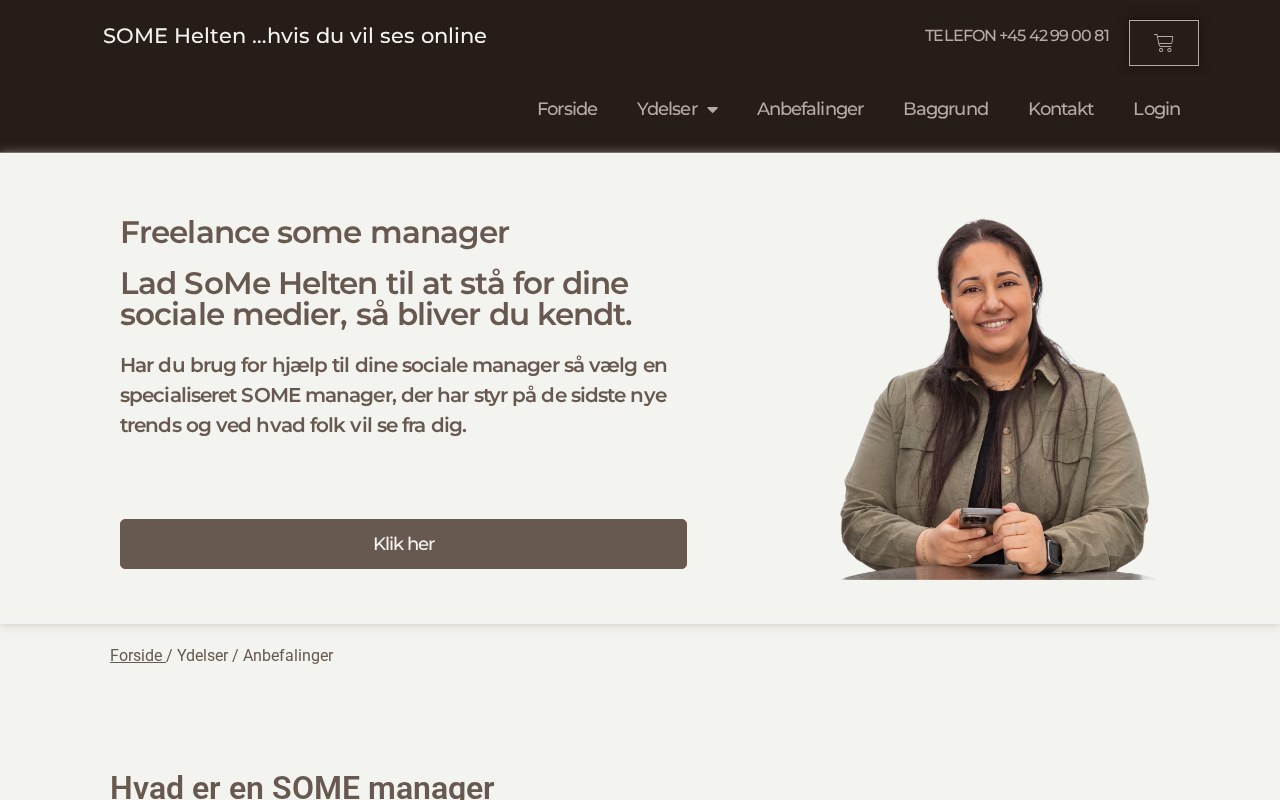1280x800 pixels.
Task: Navigate to the Kontakt page
Action: (x=1060, y=109)
